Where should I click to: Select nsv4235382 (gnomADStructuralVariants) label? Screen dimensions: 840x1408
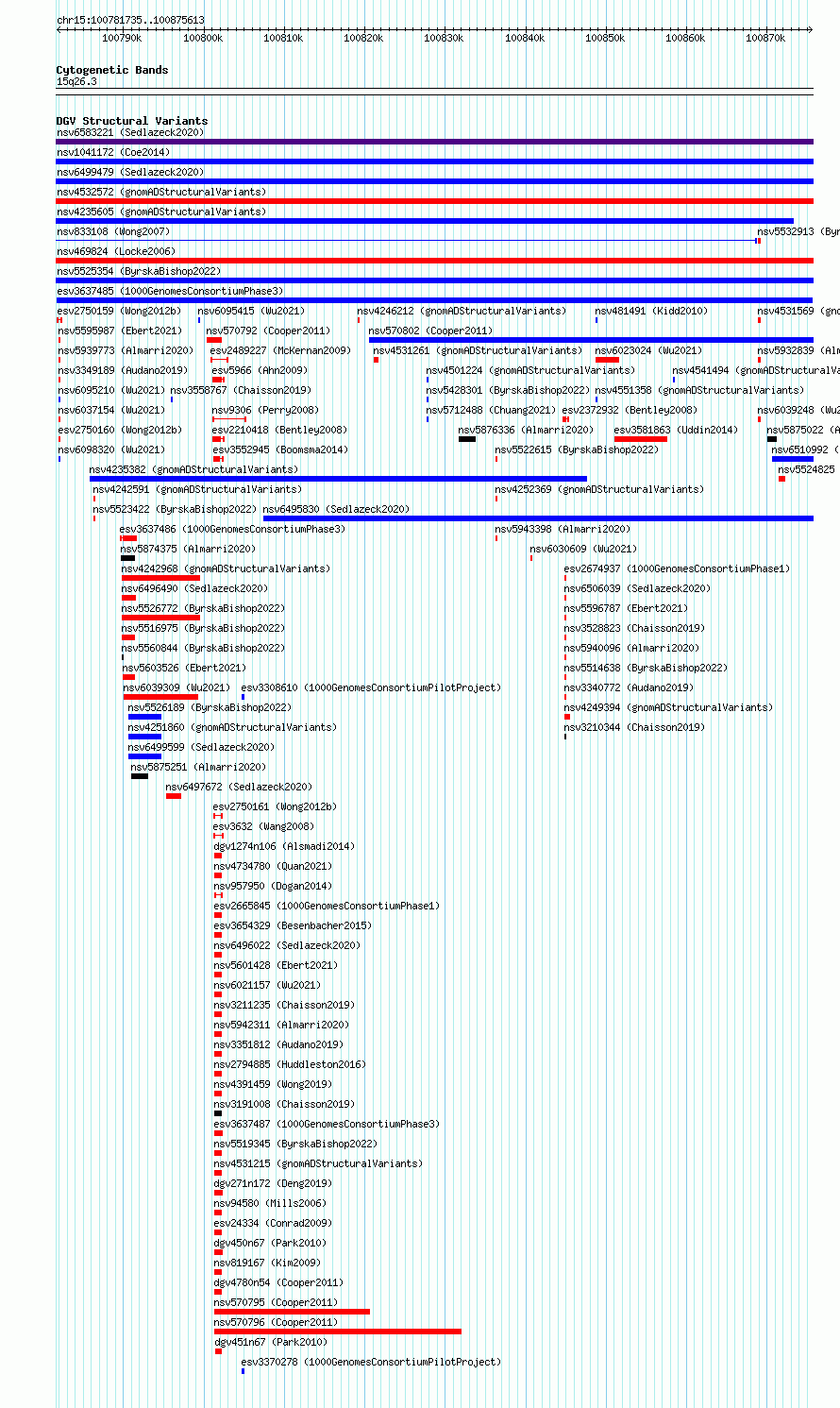point(193,469)
